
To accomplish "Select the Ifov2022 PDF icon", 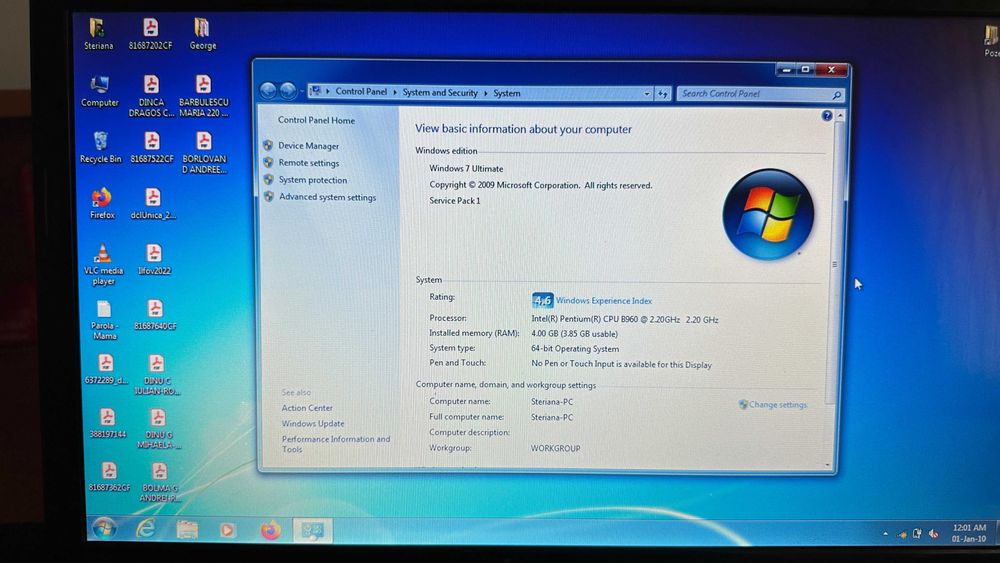I will [x=154, y=259].
